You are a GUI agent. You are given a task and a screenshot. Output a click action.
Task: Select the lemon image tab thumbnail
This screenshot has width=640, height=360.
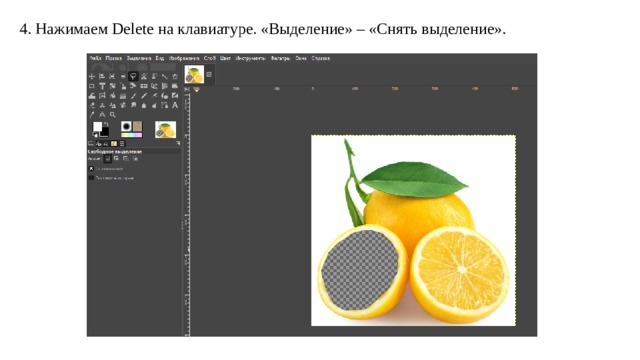tap(194, 75)
